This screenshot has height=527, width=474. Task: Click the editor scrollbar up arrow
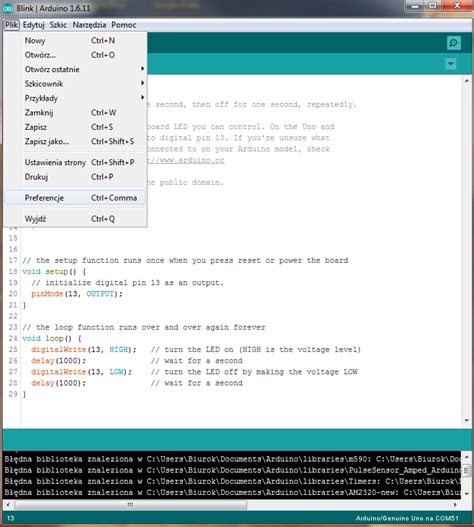[467, 81]
